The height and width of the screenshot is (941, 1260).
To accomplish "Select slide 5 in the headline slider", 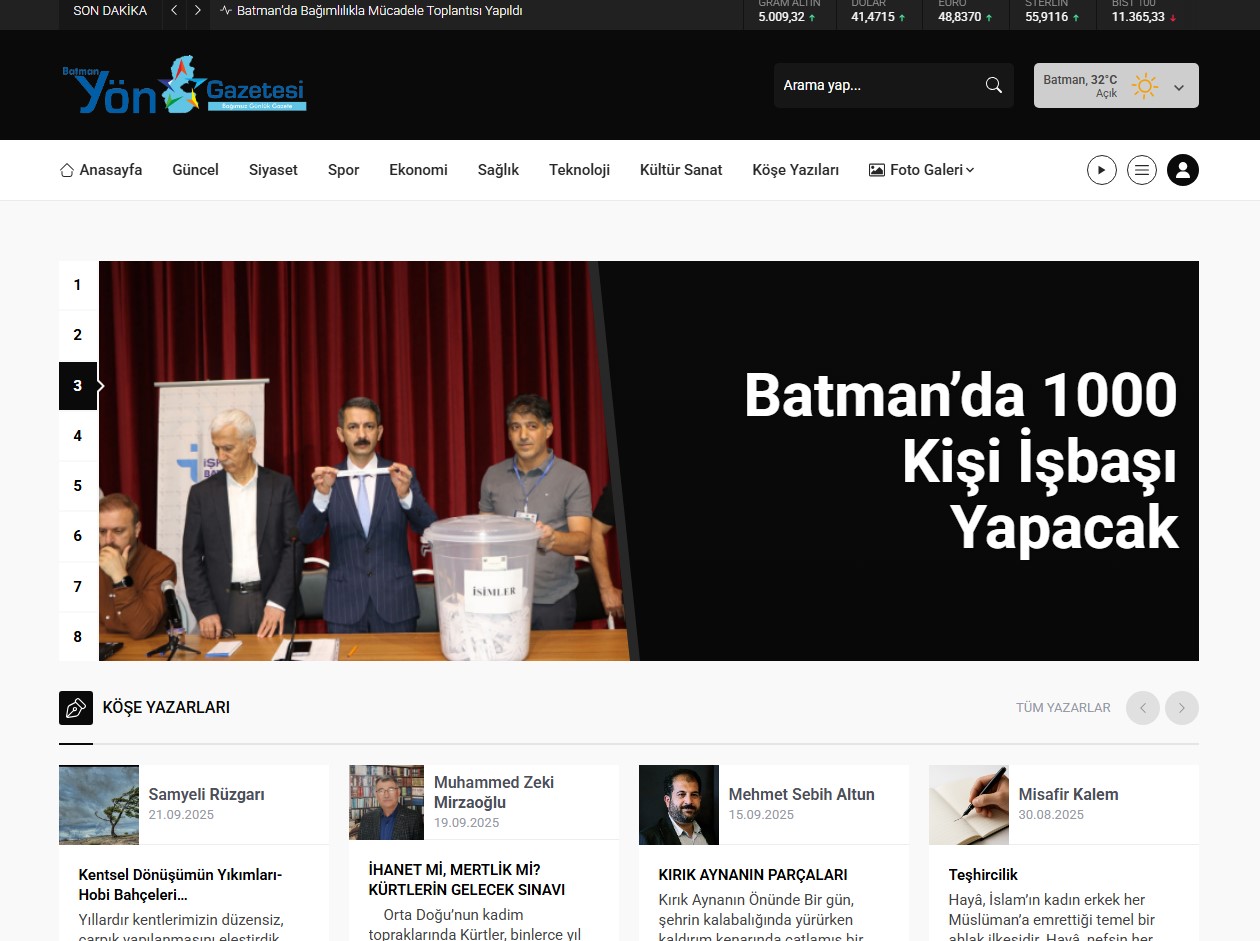I will (x=78, y=486).
